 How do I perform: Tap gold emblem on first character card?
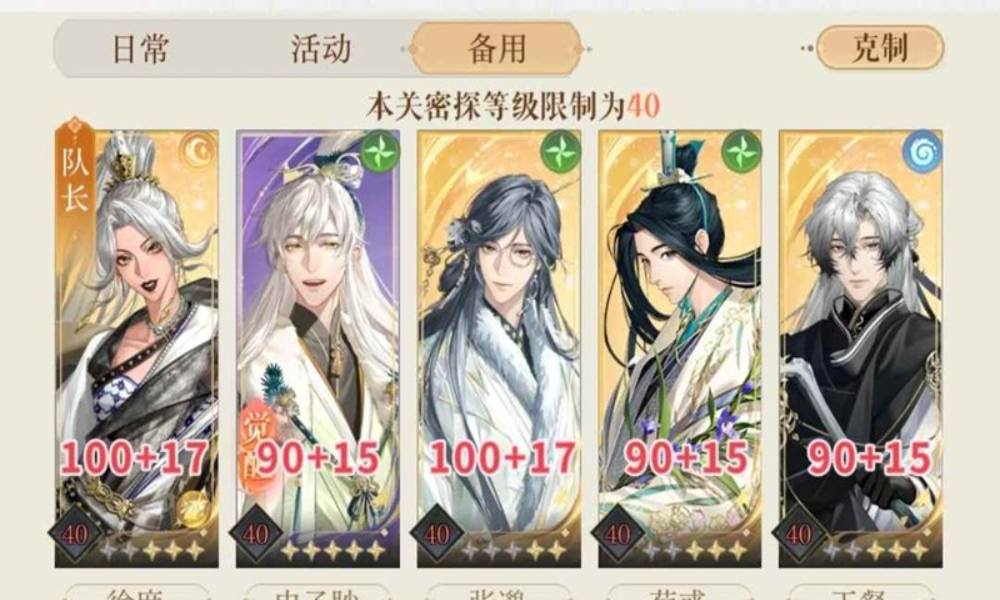tap(192, 509)
